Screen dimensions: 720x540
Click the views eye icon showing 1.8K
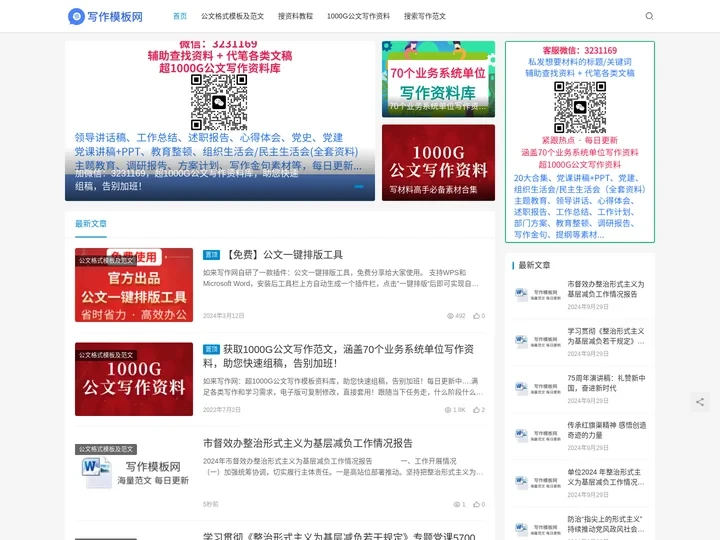click(x=448, y=410)
